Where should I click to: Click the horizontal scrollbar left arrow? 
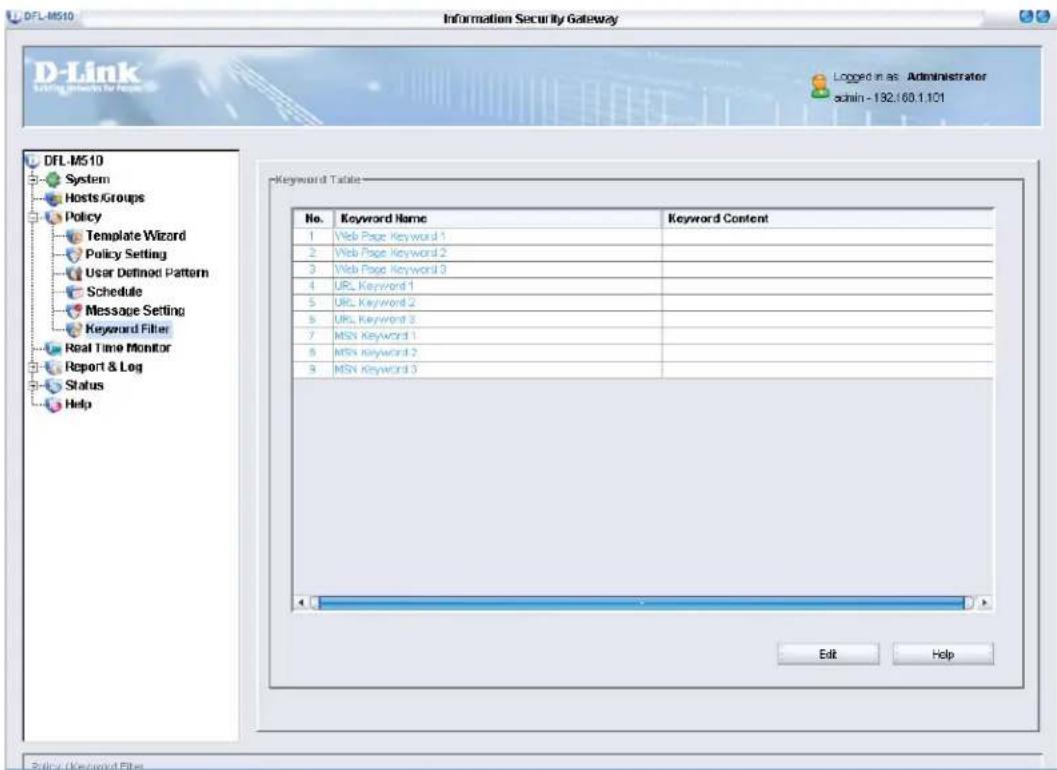click(x=301, y=602)
